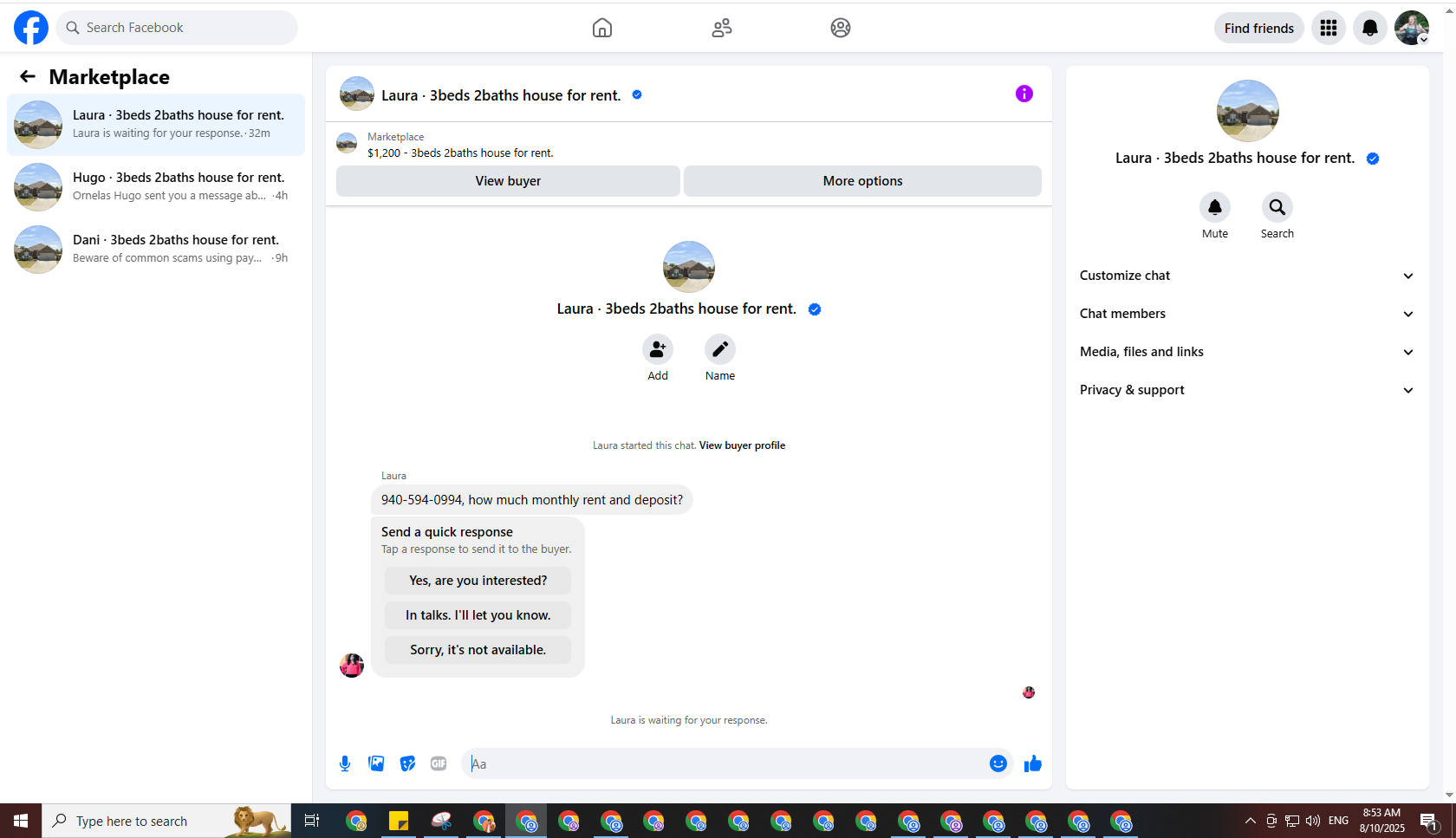The height and width of the screenshot is (838, 1456).
Task: Open Sticky Notes in the taskbar
Action: point(399,821)
